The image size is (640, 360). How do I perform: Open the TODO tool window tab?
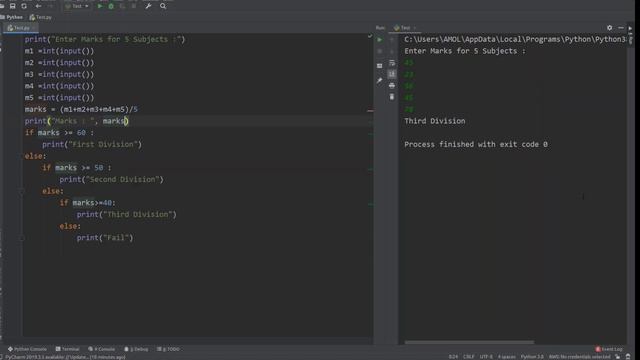click(168, 349)
